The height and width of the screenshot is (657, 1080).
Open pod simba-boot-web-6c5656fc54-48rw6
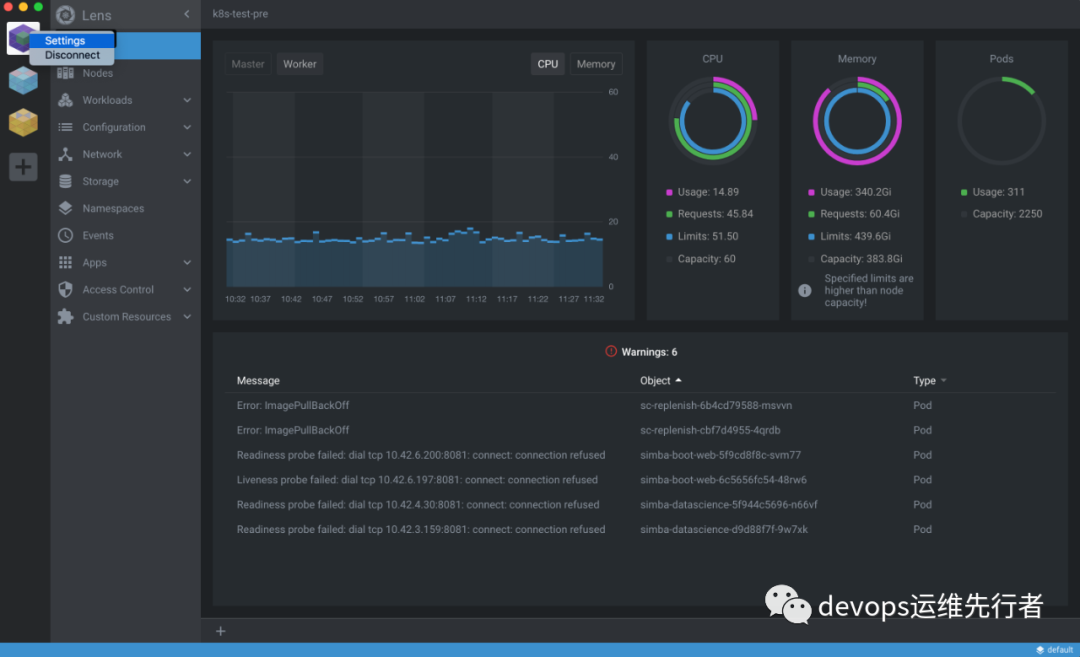(x=723, y=479)
